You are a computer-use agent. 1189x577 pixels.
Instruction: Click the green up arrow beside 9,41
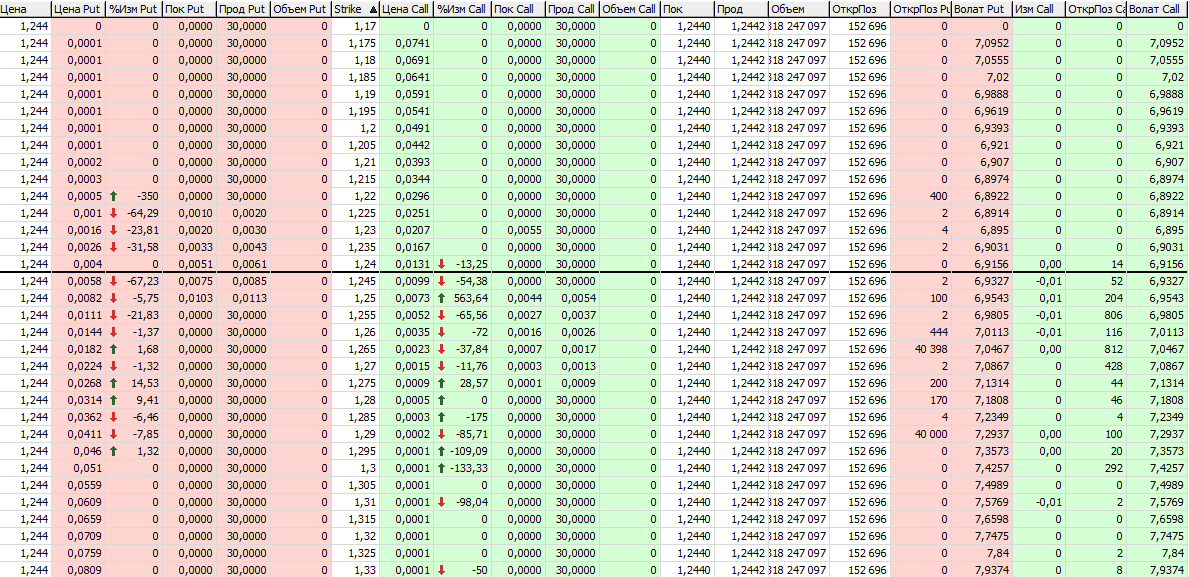[x=114, y=400]
